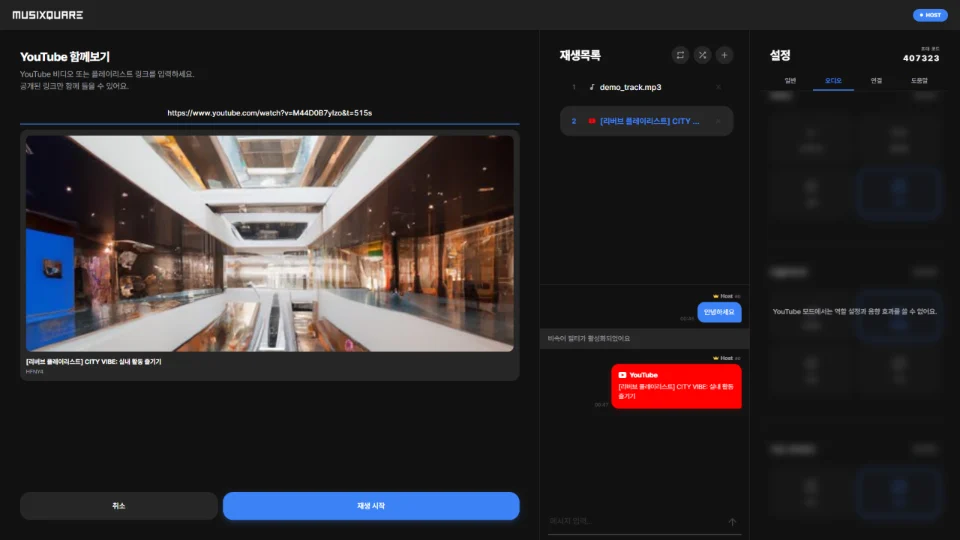Click the MUSIXQUARE logo
Image resolution: width=960 pixels, height=540 pixels.
[x=48, y=15]
